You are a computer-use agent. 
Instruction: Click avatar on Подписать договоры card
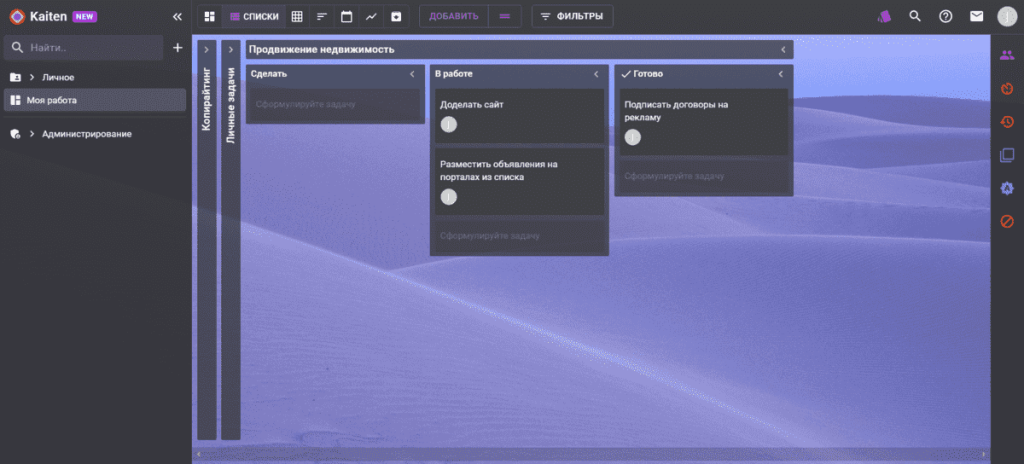pyautogui.click(x=633, y=137)
